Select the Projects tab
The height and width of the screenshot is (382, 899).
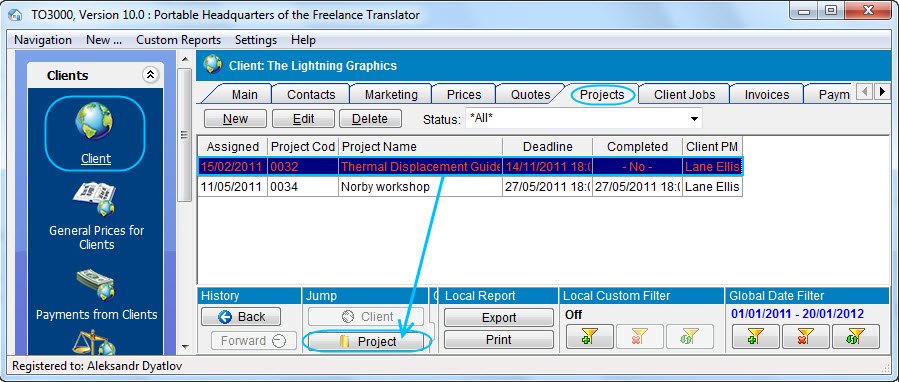point(602,95)
